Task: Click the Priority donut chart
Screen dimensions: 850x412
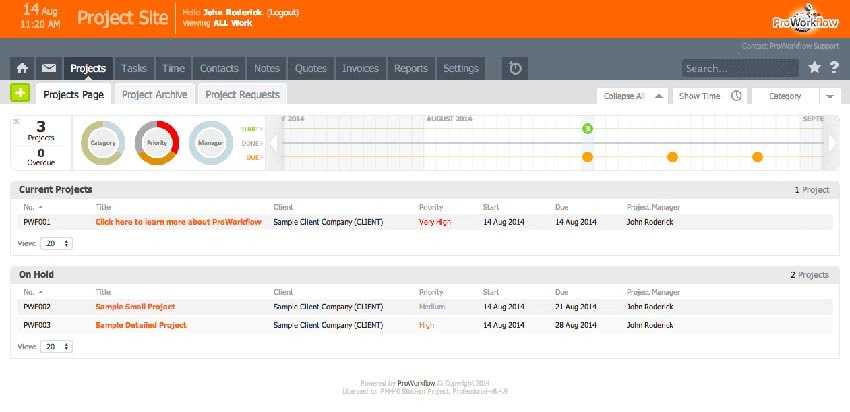Action: (156, 143)
